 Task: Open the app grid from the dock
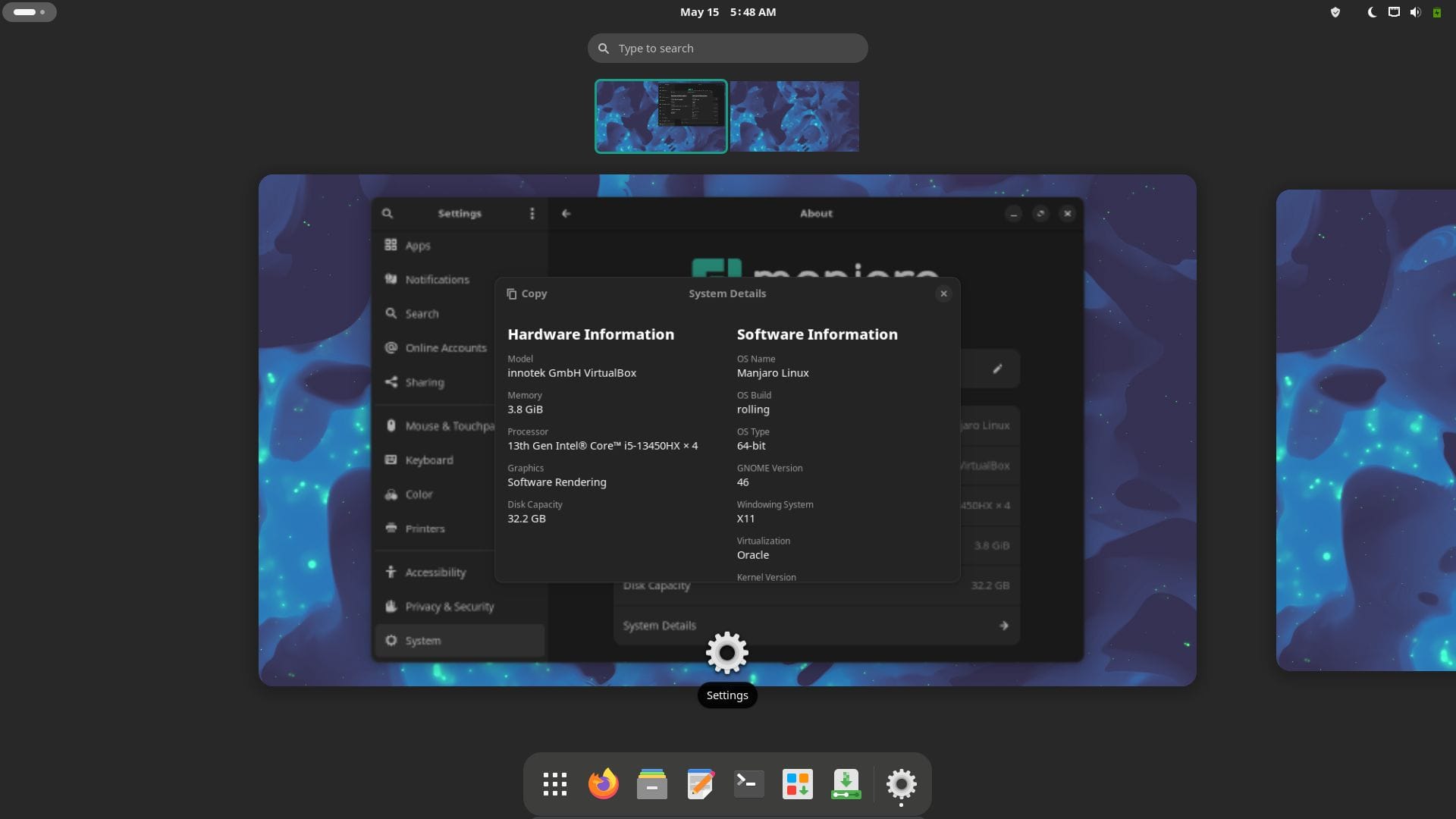pyautogui.click(x=554, y=784)
